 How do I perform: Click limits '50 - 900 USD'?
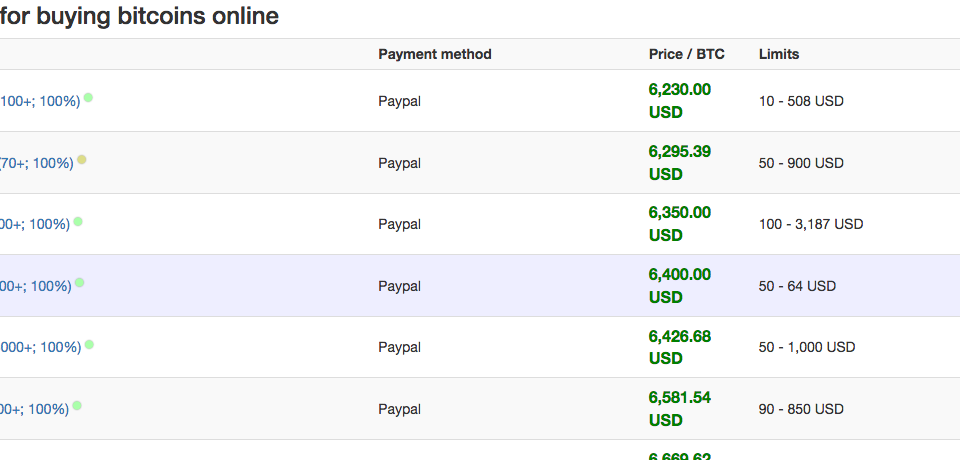point(801,164)
